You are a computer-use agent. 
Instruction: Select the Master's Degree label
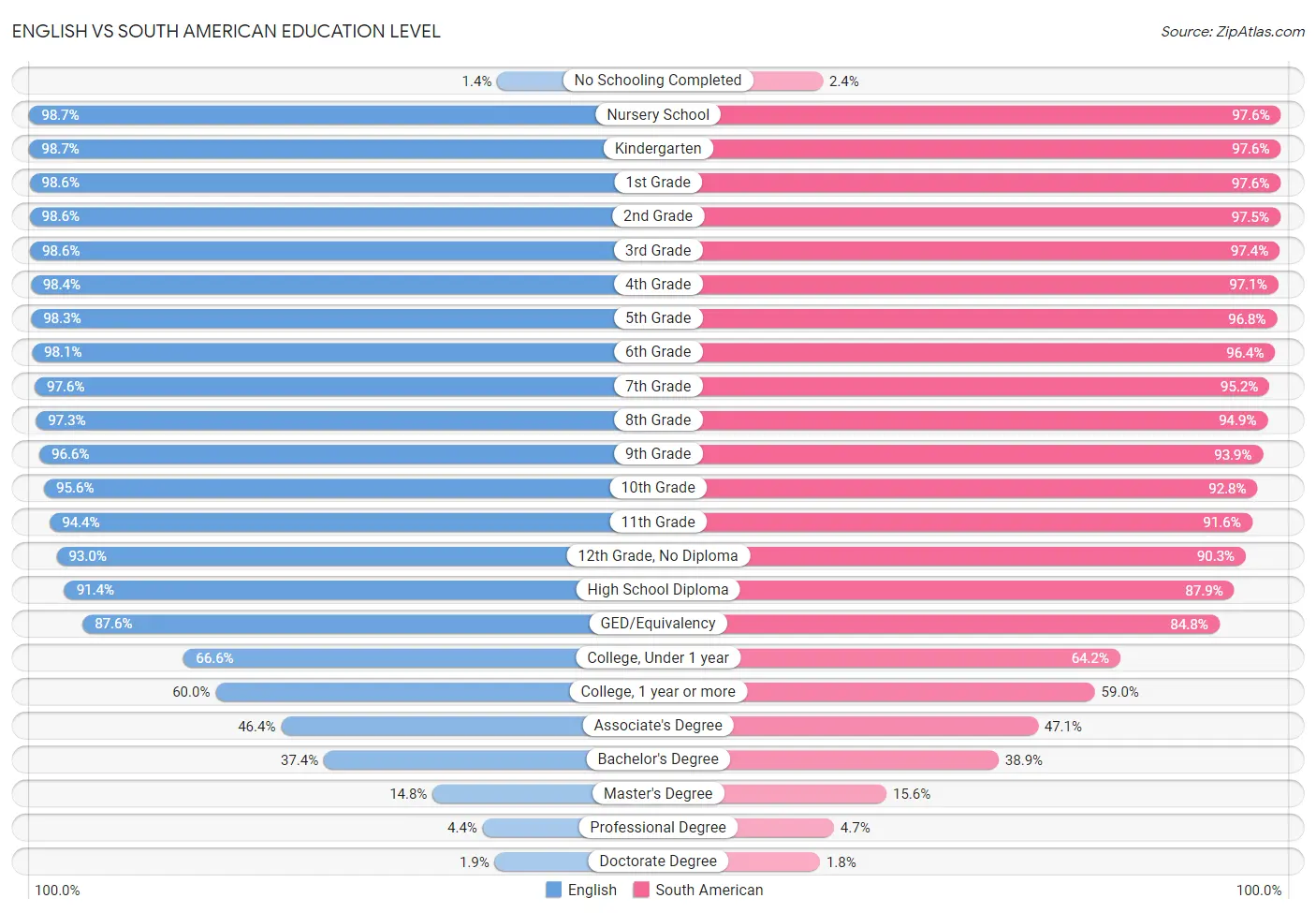click(x=658, y=793)
